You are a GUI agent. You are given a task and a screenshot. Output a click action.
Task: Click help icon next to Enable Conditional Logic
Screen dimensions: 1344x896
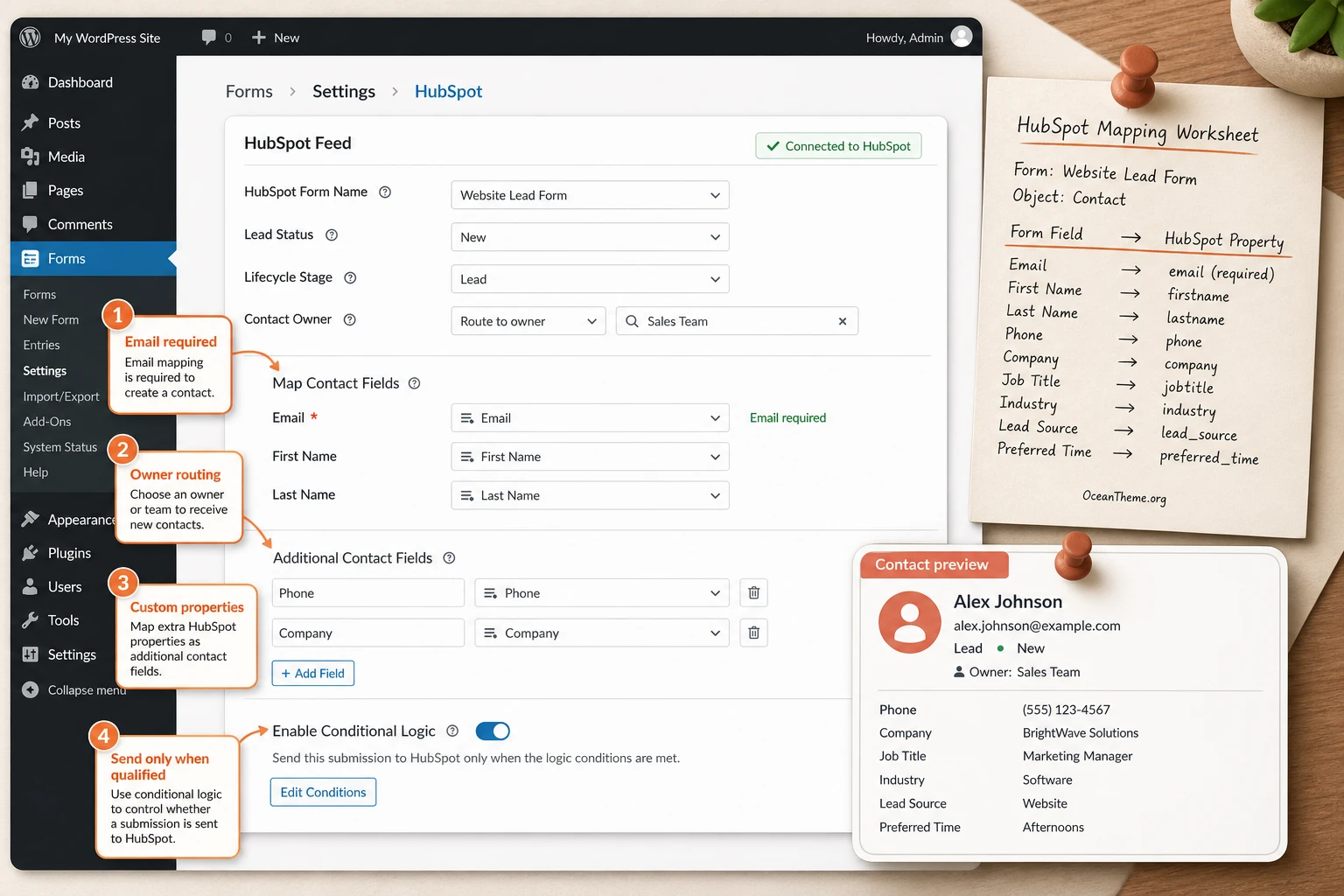point(452,731)
